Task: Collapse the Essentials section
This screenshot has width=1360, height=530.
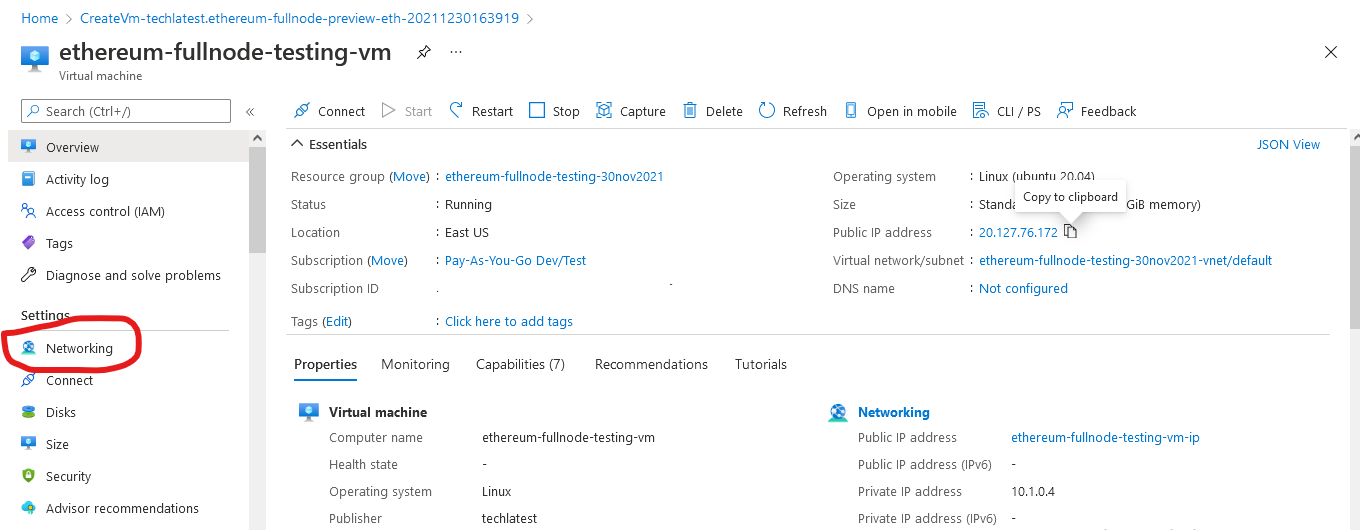Action: [297, 144]
